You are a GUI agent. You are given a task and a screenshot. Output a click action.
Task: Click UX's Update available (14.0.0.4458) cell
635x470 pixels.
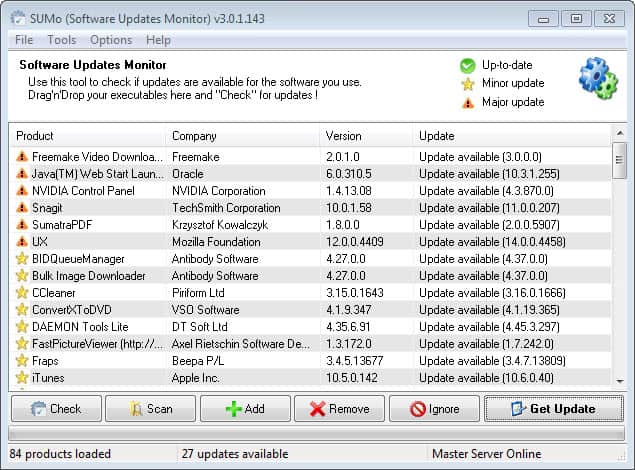tap(492, 242)
